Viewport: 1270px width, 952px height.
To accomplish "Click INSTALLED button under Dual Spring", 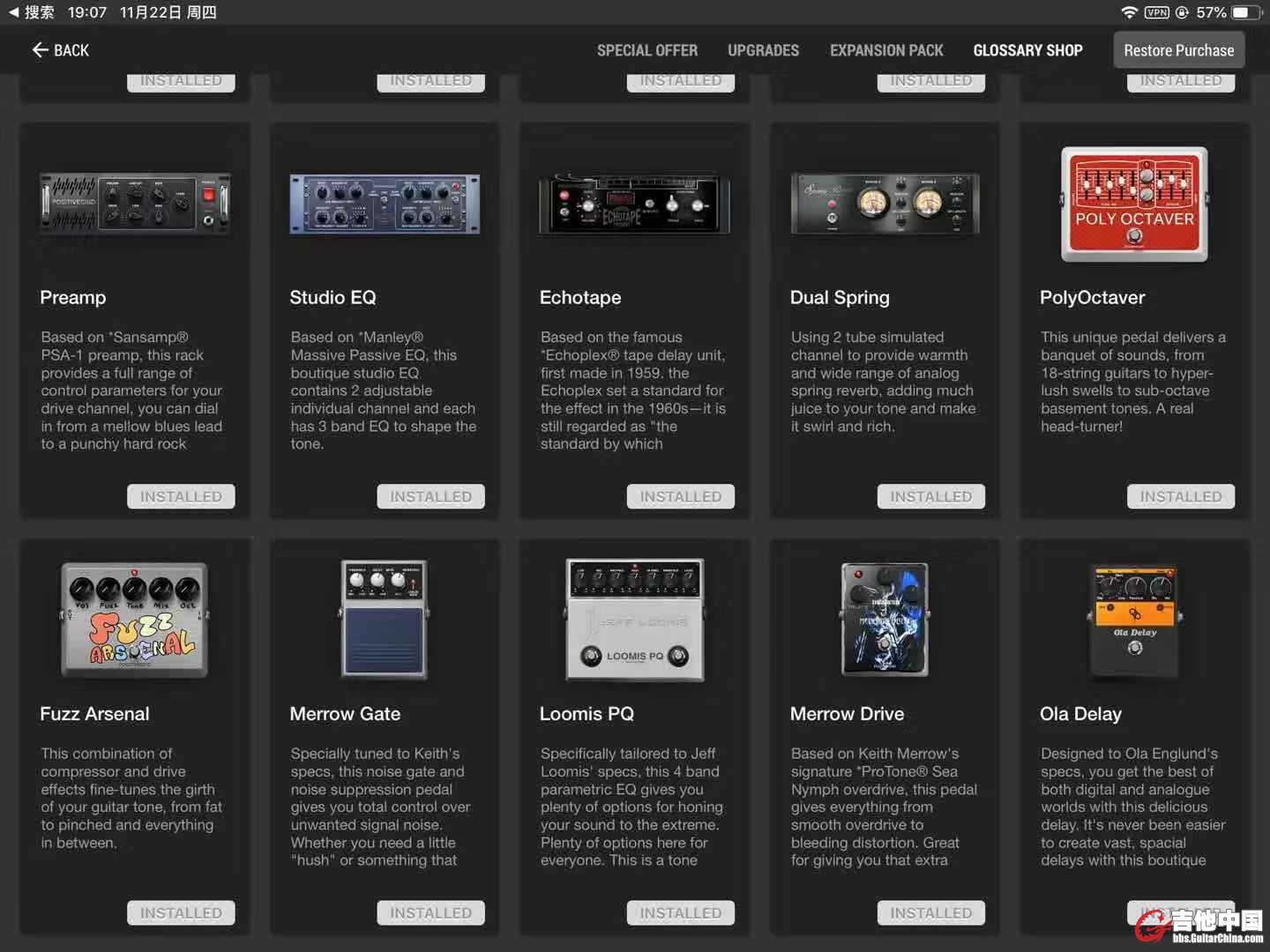I will (930, 496).
